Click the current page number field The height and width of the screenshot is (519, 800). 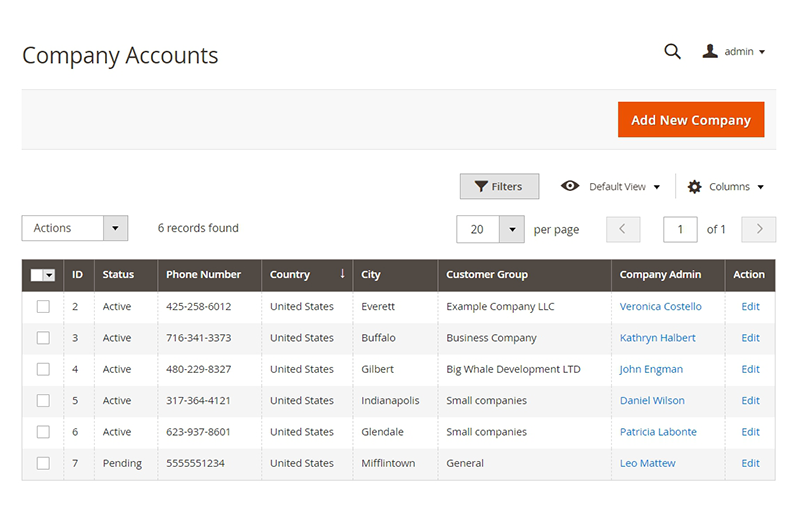(680, 229)
